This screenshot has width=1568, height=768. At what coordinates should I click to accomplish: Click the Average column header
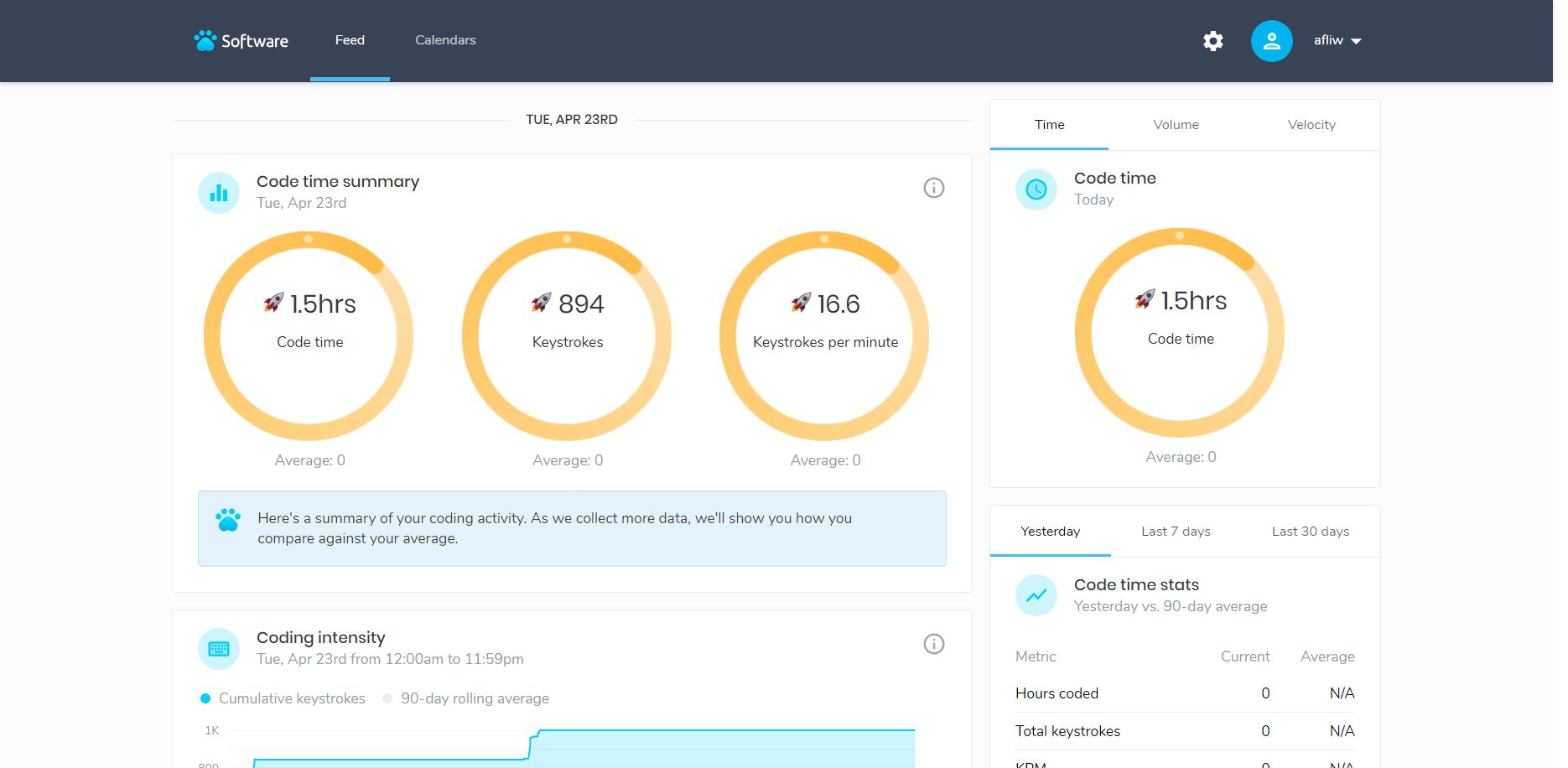tap(1327, 656)
